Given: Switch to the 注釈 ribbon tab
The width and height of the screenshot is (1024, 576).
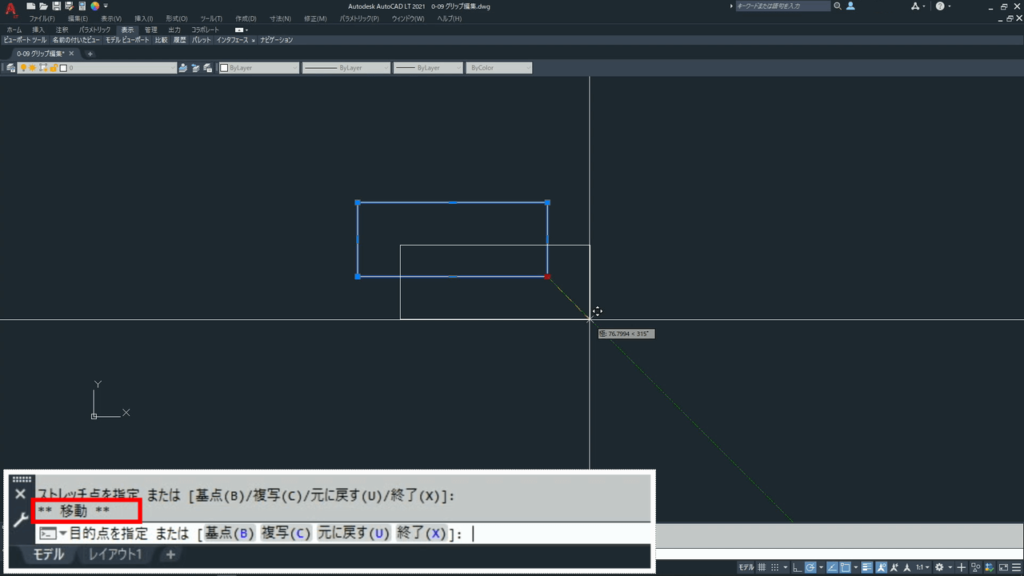Looking at the screenshot, I should coord(61,30).
